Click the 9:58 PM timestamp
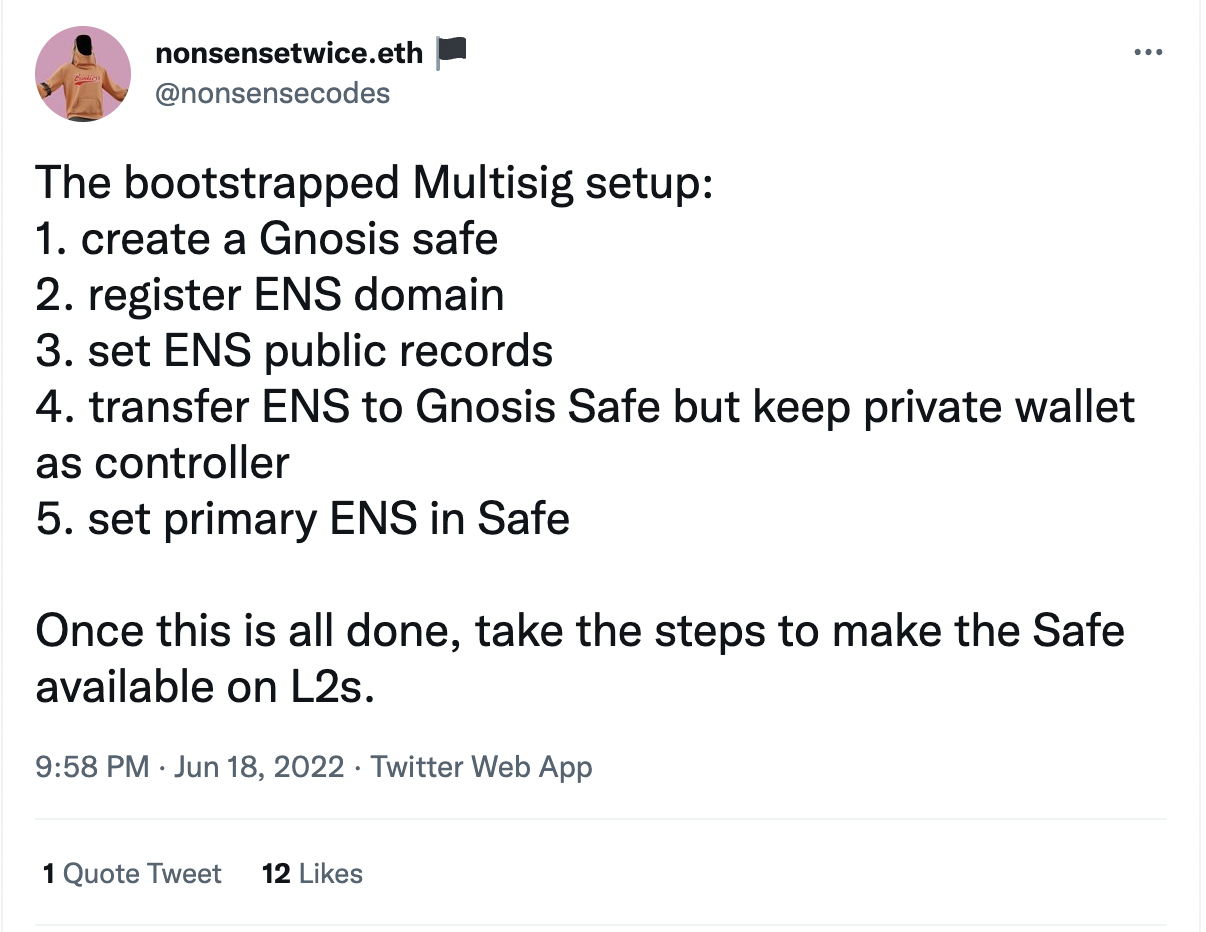The height and width of the screenshot is (932, 1206). pyautogui.click(x=92, y=767)
